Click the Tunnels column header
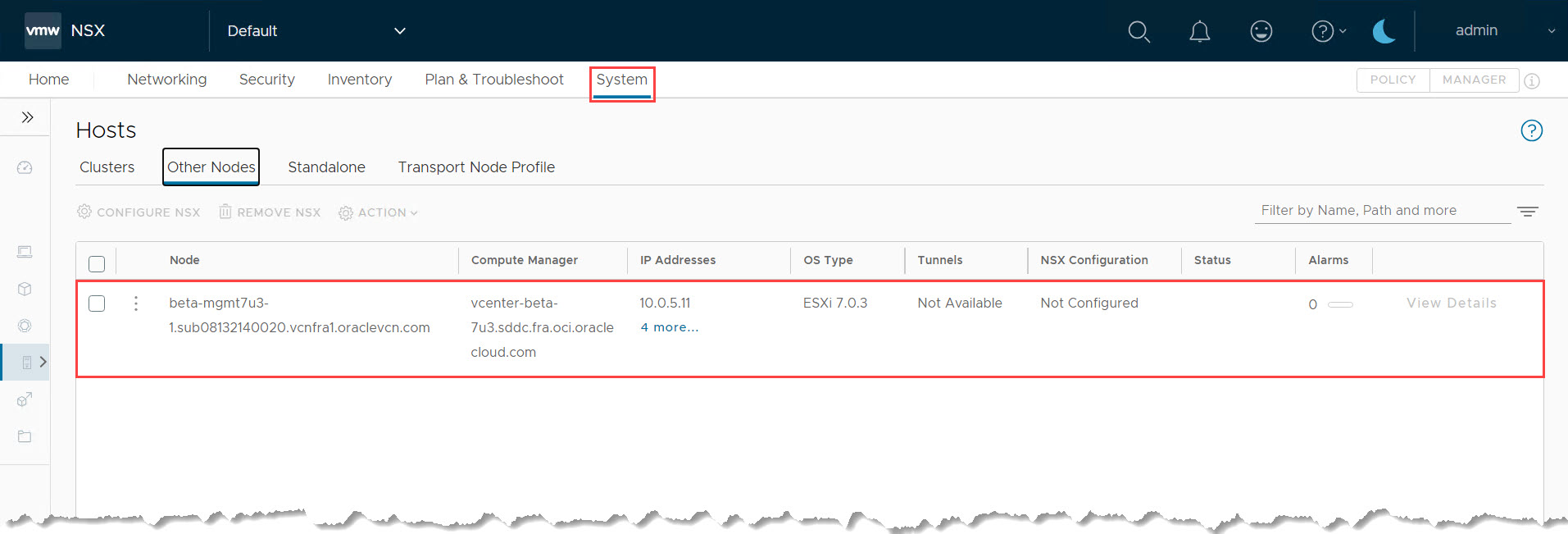This screenshot has height=534, width=1568. (940, 260)
